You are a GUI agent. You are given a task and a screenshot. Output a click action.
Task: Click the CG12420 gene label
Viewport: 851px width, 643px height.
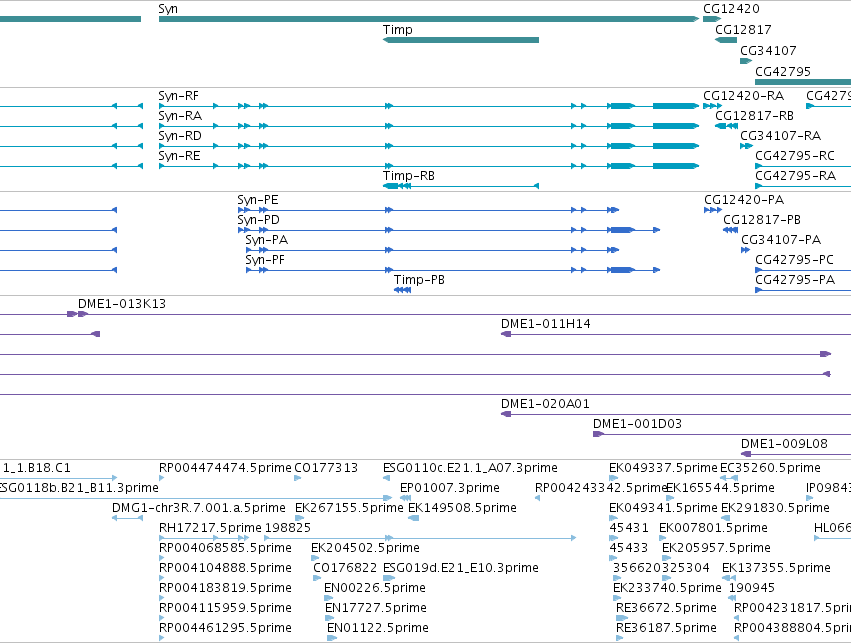pyautogui.click(x=731, y=9)
